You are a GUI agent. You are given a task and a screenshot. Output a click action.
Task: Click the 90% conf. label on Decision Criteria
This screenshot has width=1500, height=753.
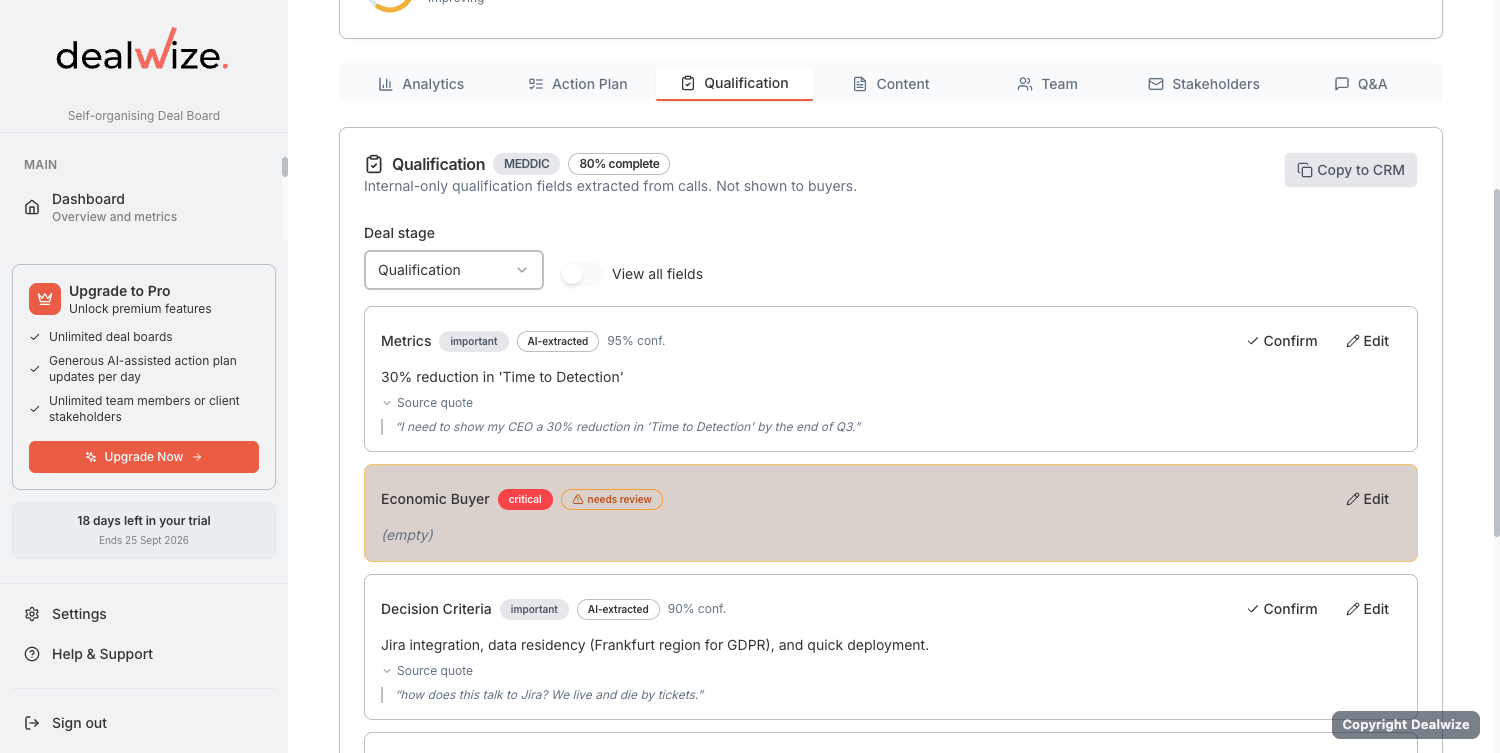(x=697, y=609)
